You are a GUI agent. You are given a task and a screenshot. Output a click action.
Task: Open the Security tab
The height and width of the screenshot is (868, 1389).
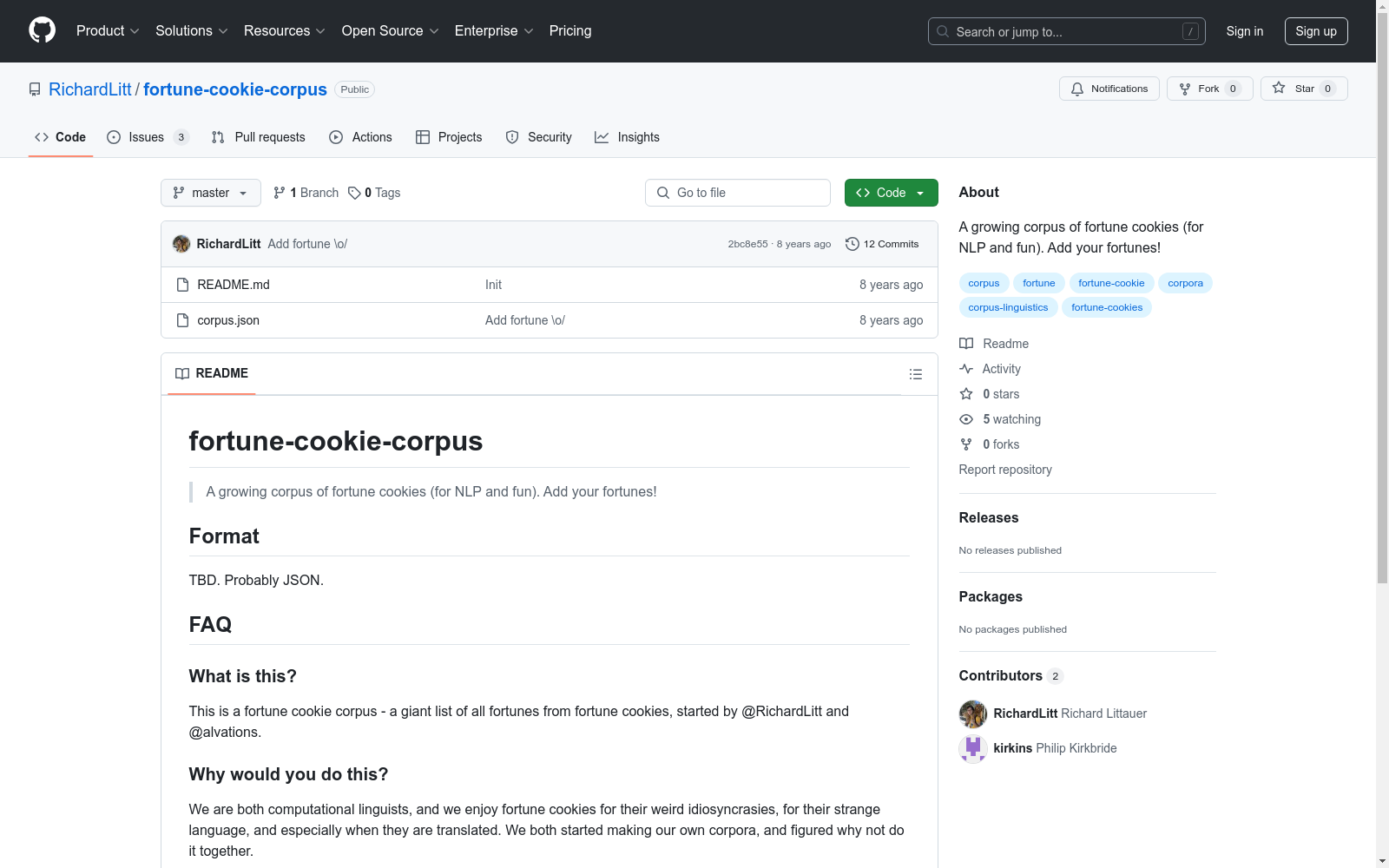click(x=538, y=137)
